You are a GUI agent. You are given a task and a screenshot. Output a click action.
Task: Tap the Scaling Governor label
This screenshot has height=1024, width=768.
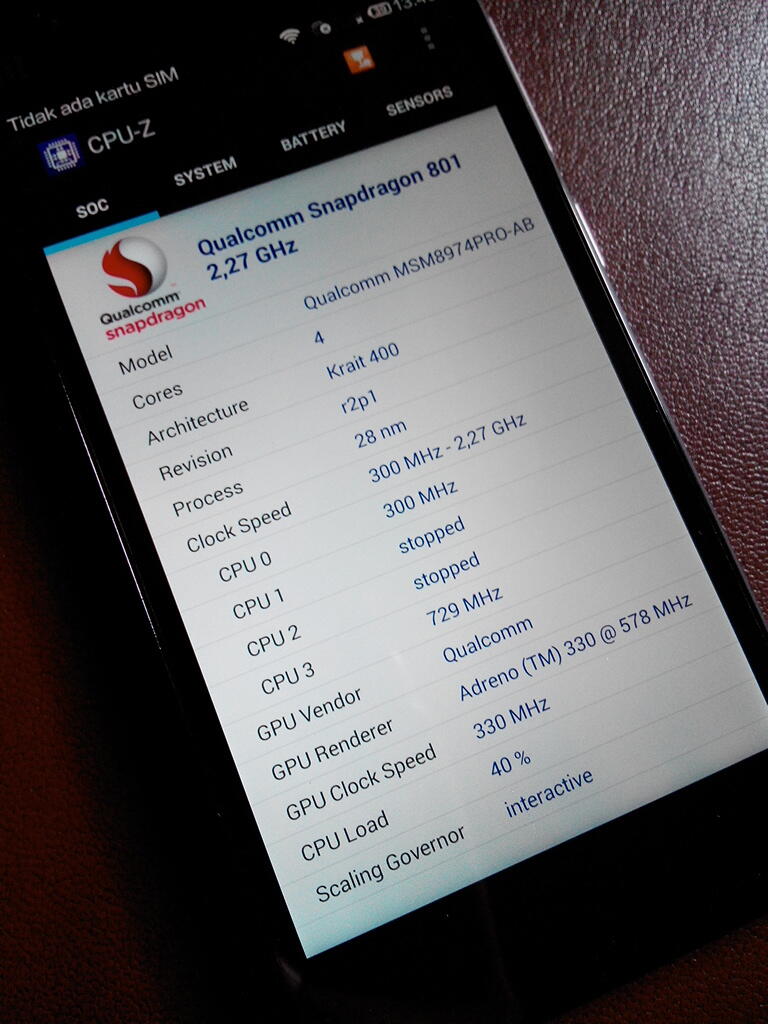[390, 863]
